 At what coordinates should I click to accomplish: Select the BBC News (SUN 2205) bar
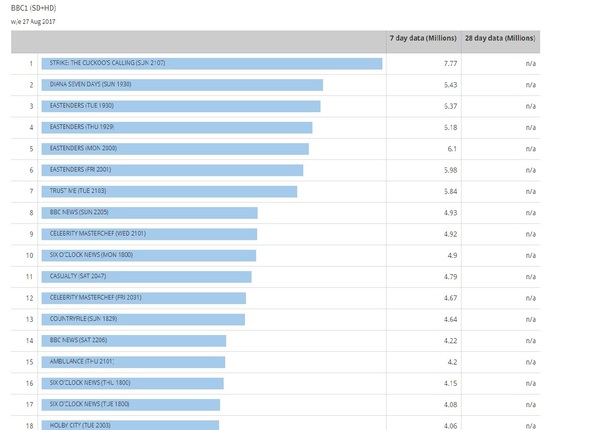[x=150, y=212]
